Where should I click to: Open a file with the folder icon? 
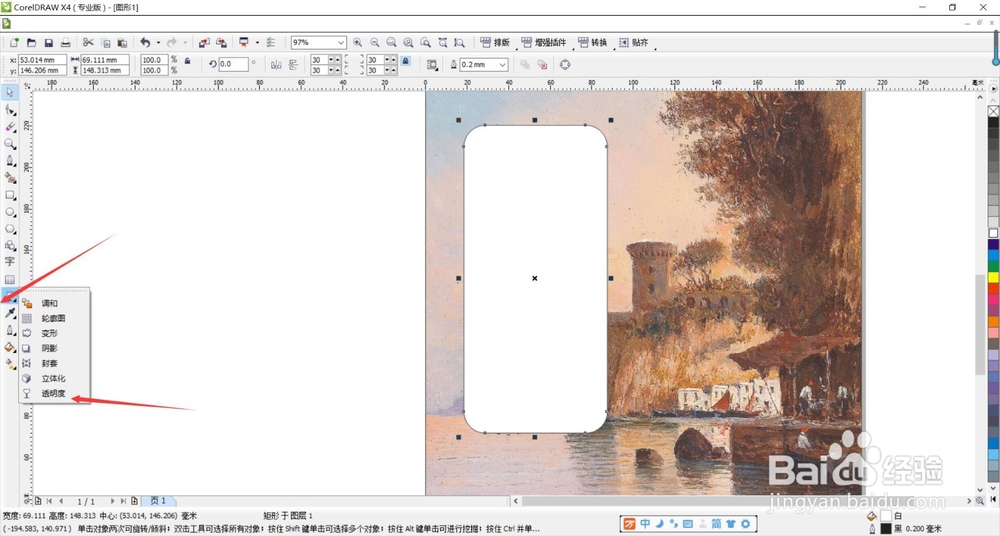point(31,43)
